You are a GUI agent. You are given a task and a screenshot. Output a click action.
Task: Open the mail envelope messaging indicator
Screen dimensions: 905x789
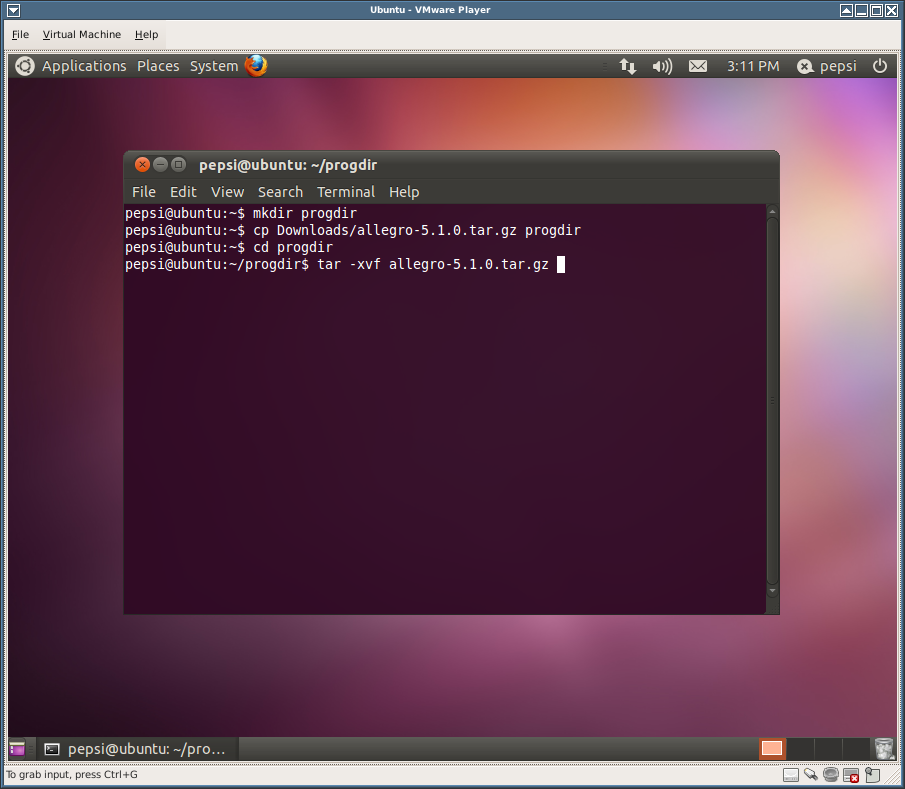coord(698,66)
